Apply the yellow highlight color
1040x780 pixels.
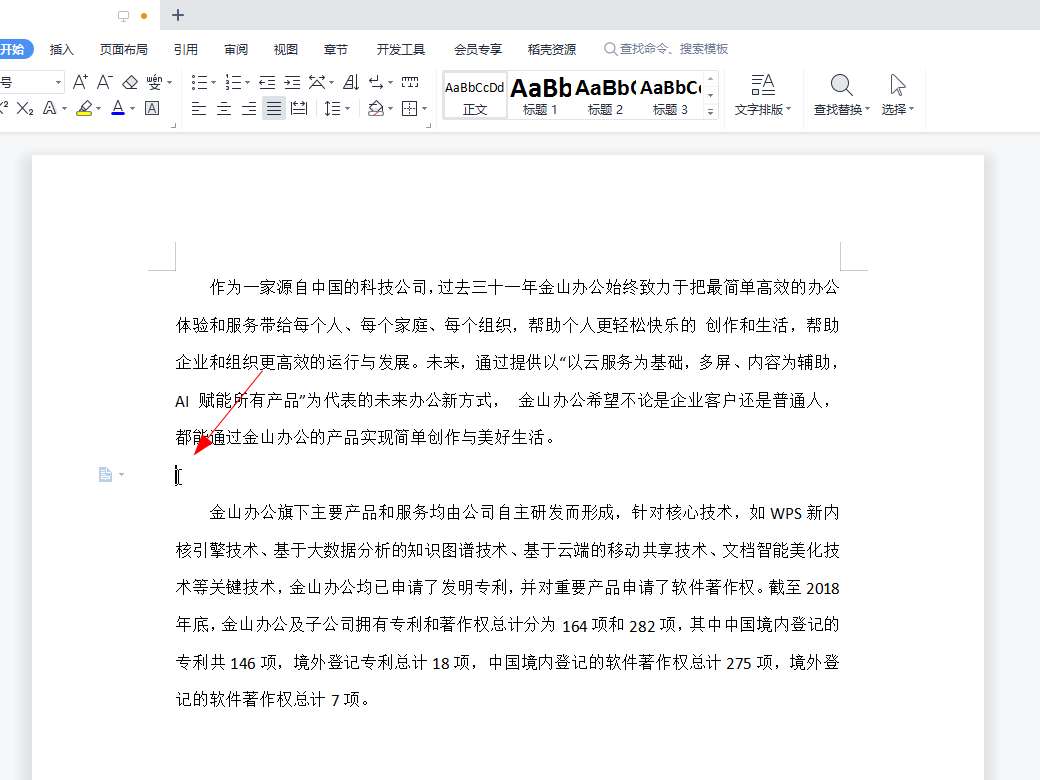coord(84,108)
